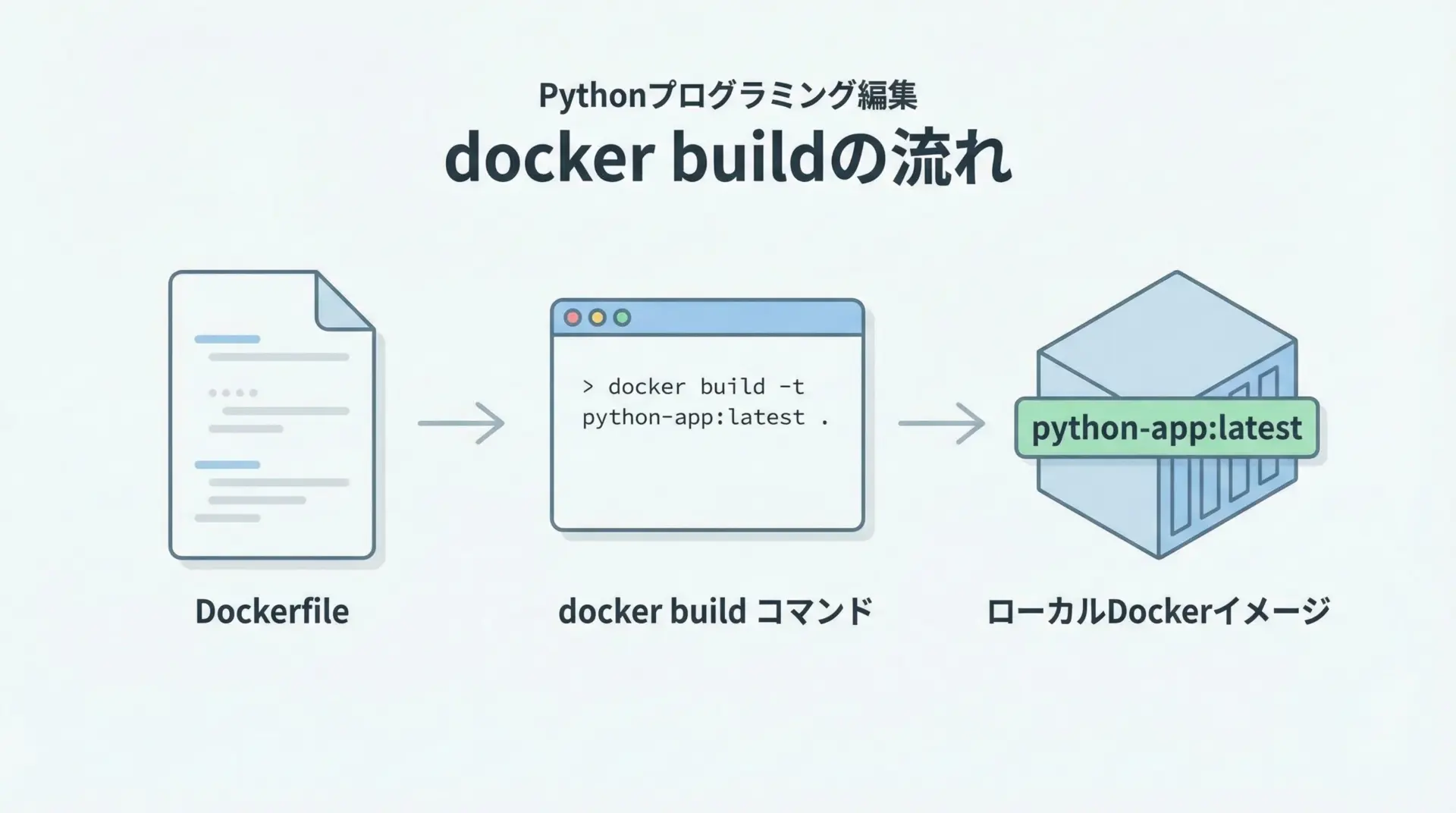1456x813 pixels.
Task: Click the empty right side of terminal title bar
Action: pyautogui.click(x=758, y=318)
